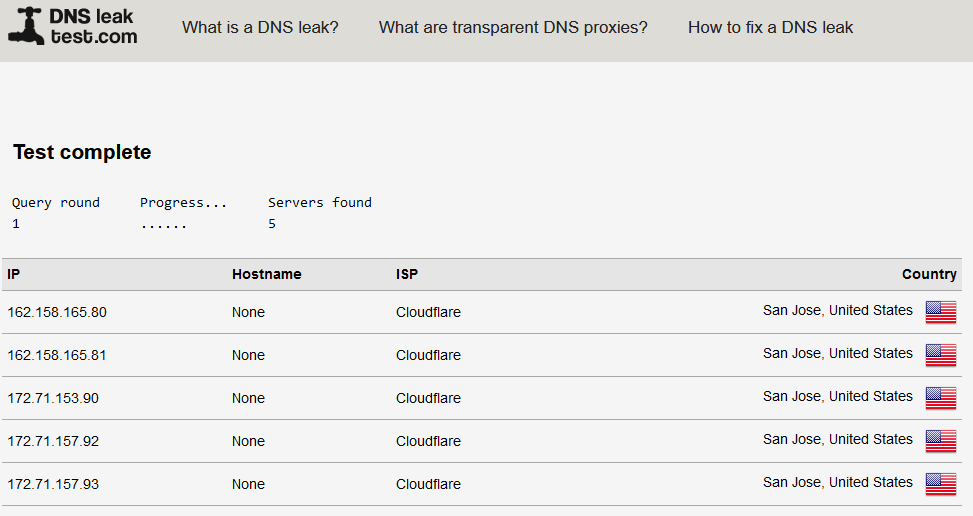Click the Hostname column header
The width and height of the screenshot is (973, 516).
pos(266,274)
